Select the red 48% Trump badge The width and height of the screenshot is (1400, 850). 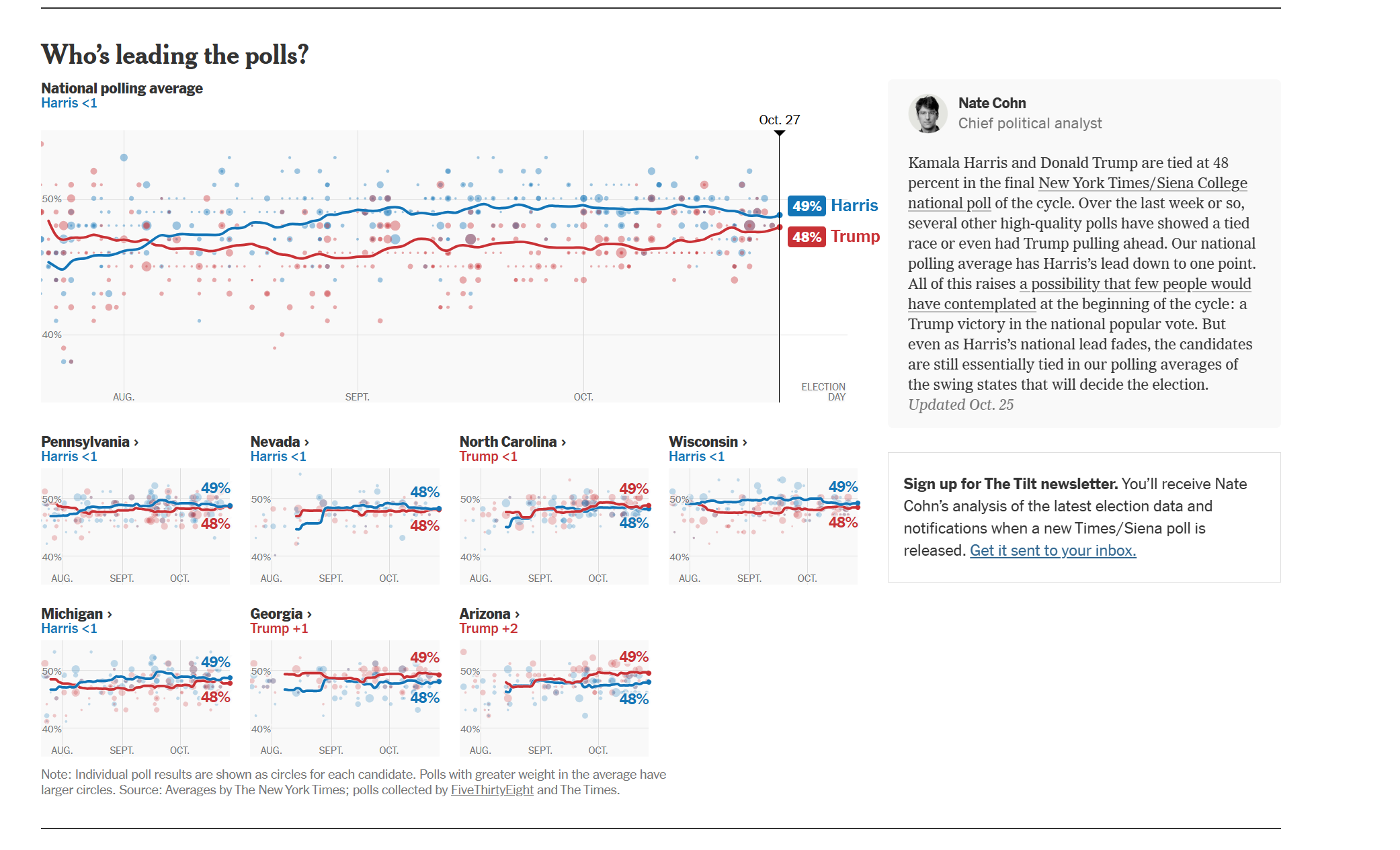click(x=807, y=237)
